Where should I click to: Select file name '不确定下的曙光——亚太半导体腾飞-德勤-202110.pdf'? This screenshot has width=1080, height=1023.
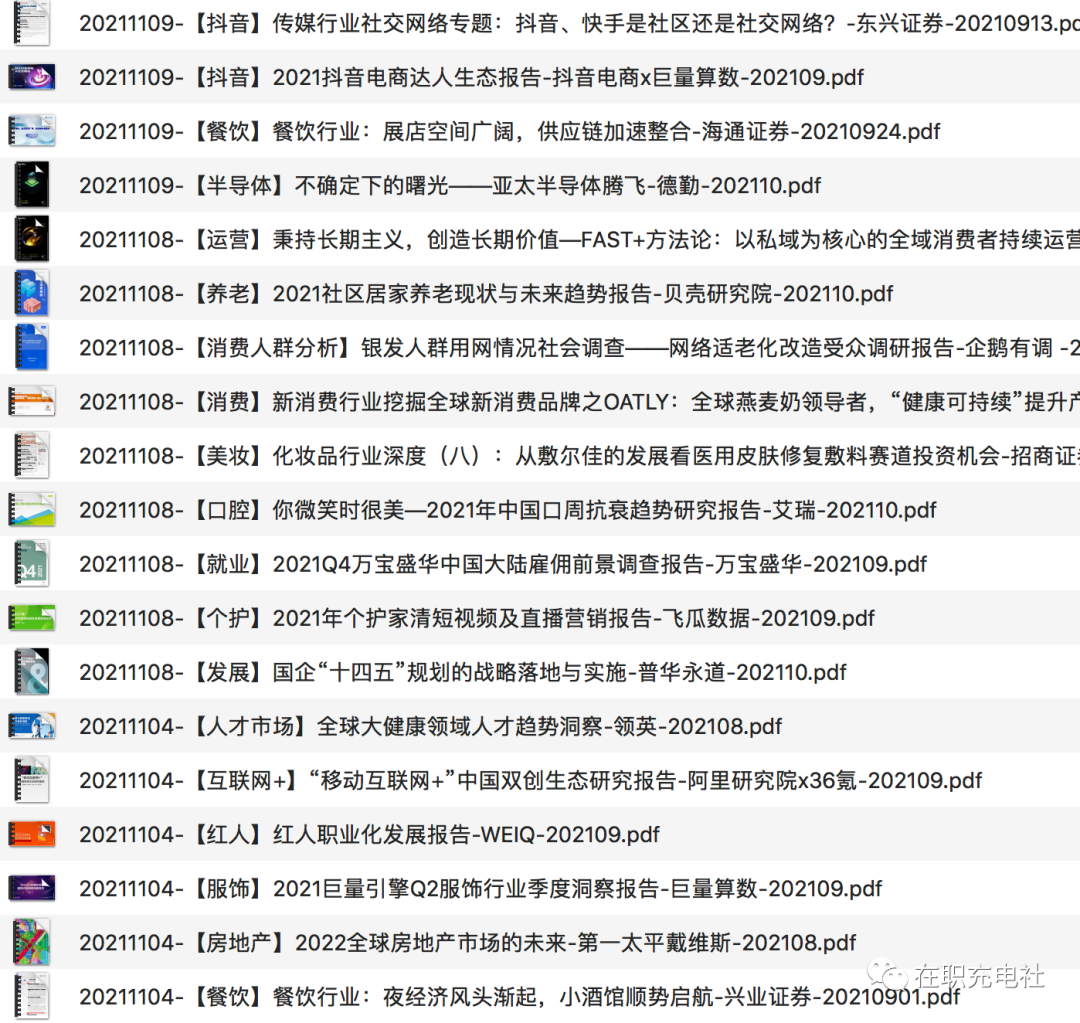coord(558,186)
